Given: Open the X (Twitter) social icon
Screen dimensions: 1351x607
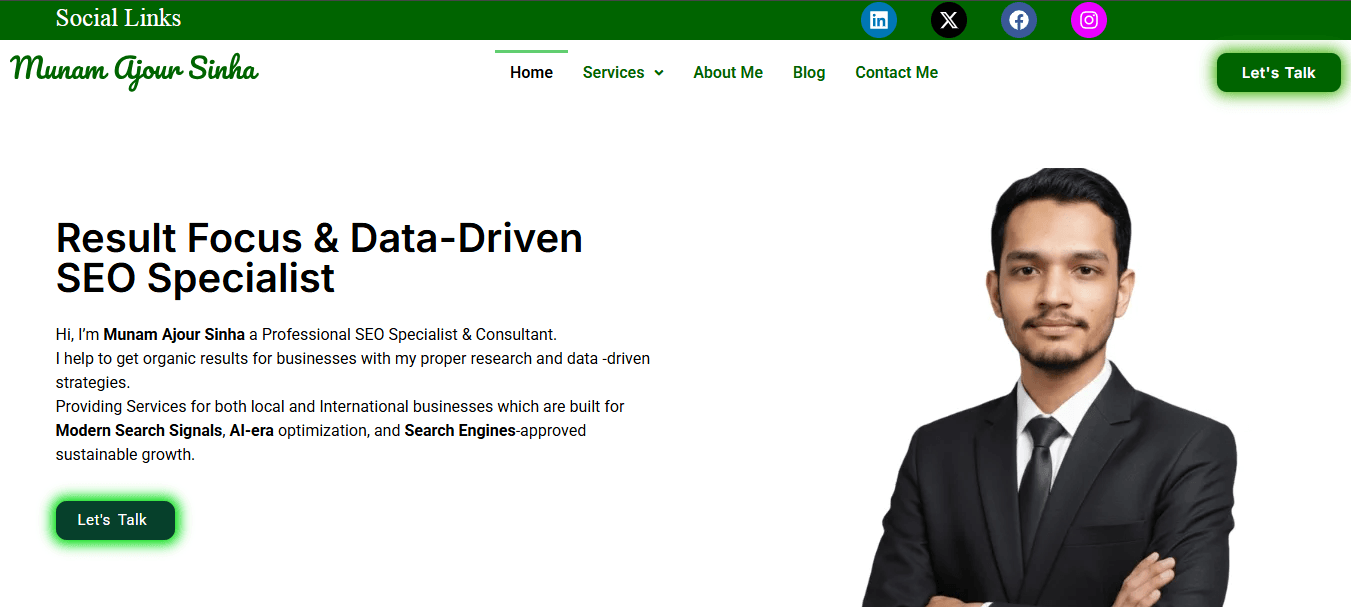Looking at the screenshot, I should [x=949, y=20].
